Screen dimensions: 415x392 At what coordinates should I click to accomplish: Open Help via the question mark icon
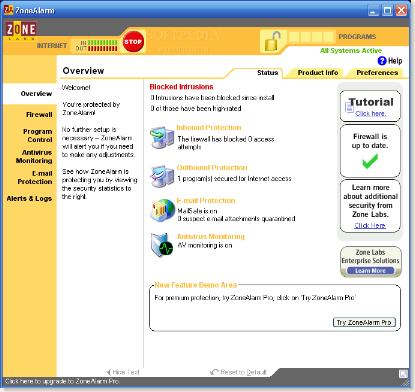[x=382, y=61]
